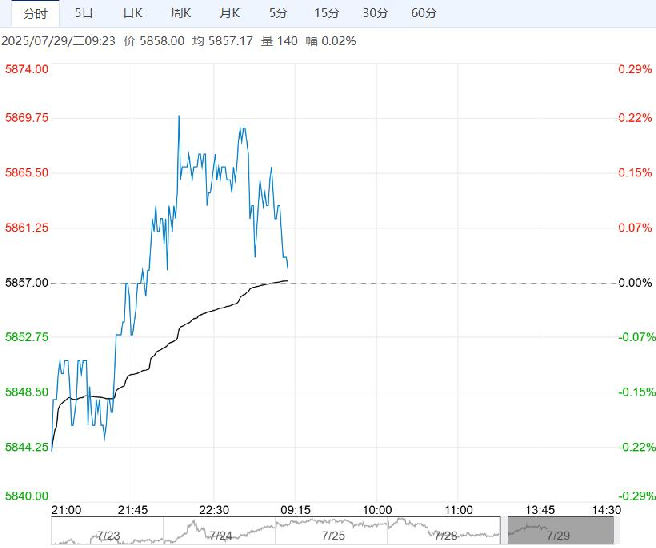
Task: Click the 22:30 time axis marker
Action: (x=214, y=510)
